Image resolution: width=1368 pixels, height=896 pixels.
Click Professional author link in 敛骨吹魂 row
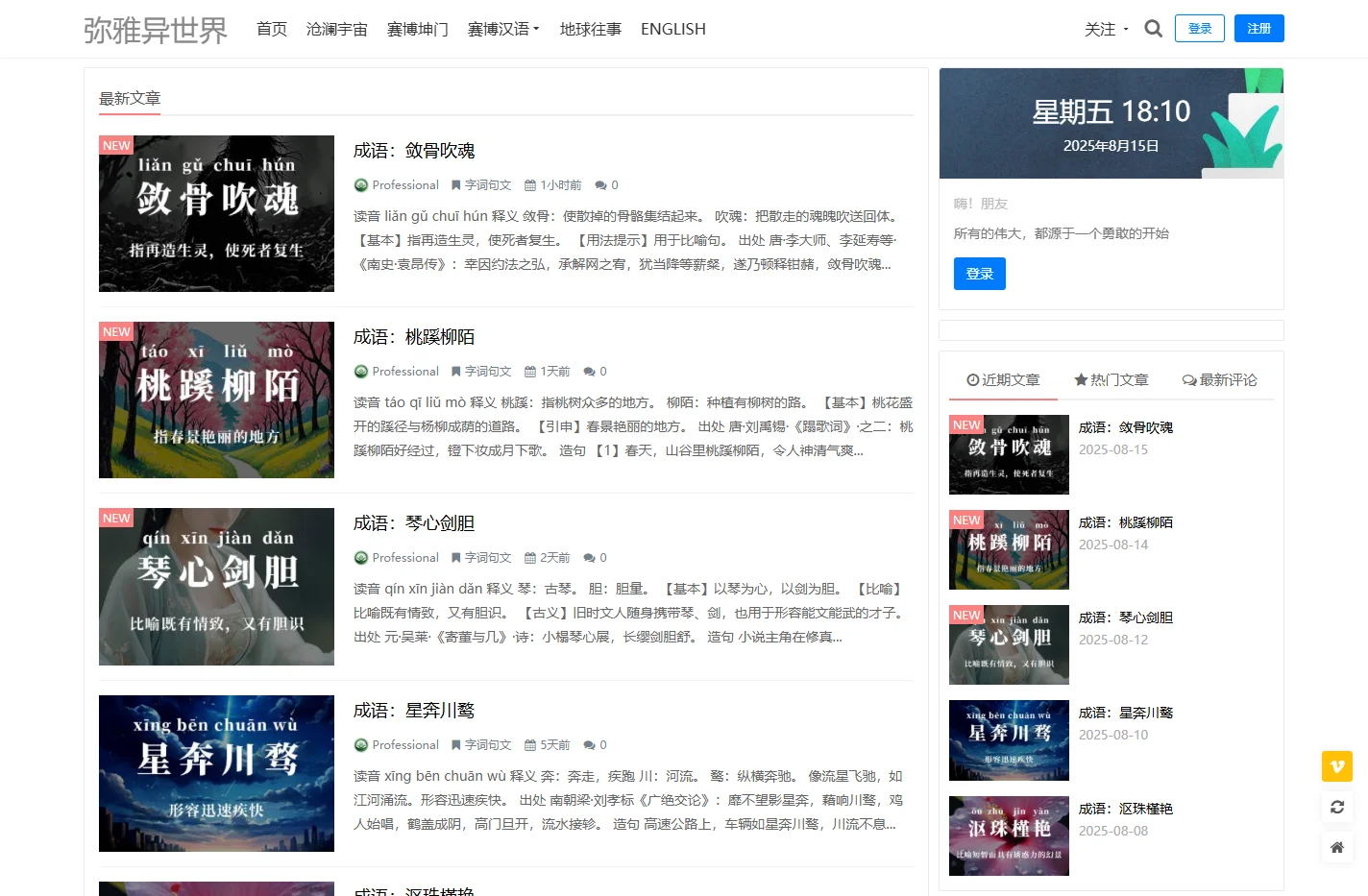tap(405, 185)
